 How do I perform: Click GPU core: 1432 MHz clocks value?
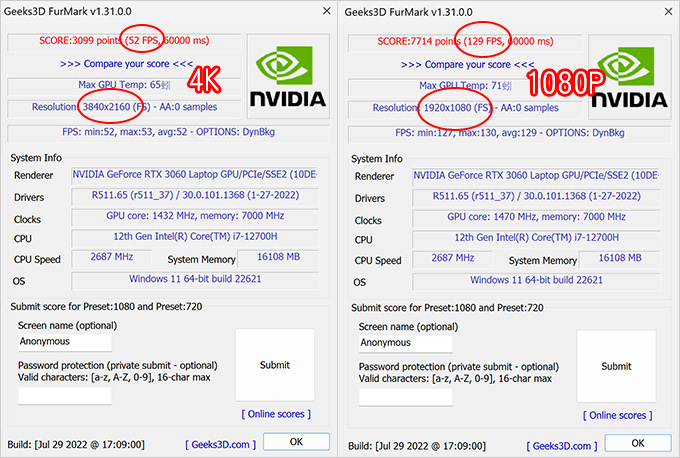195,216
